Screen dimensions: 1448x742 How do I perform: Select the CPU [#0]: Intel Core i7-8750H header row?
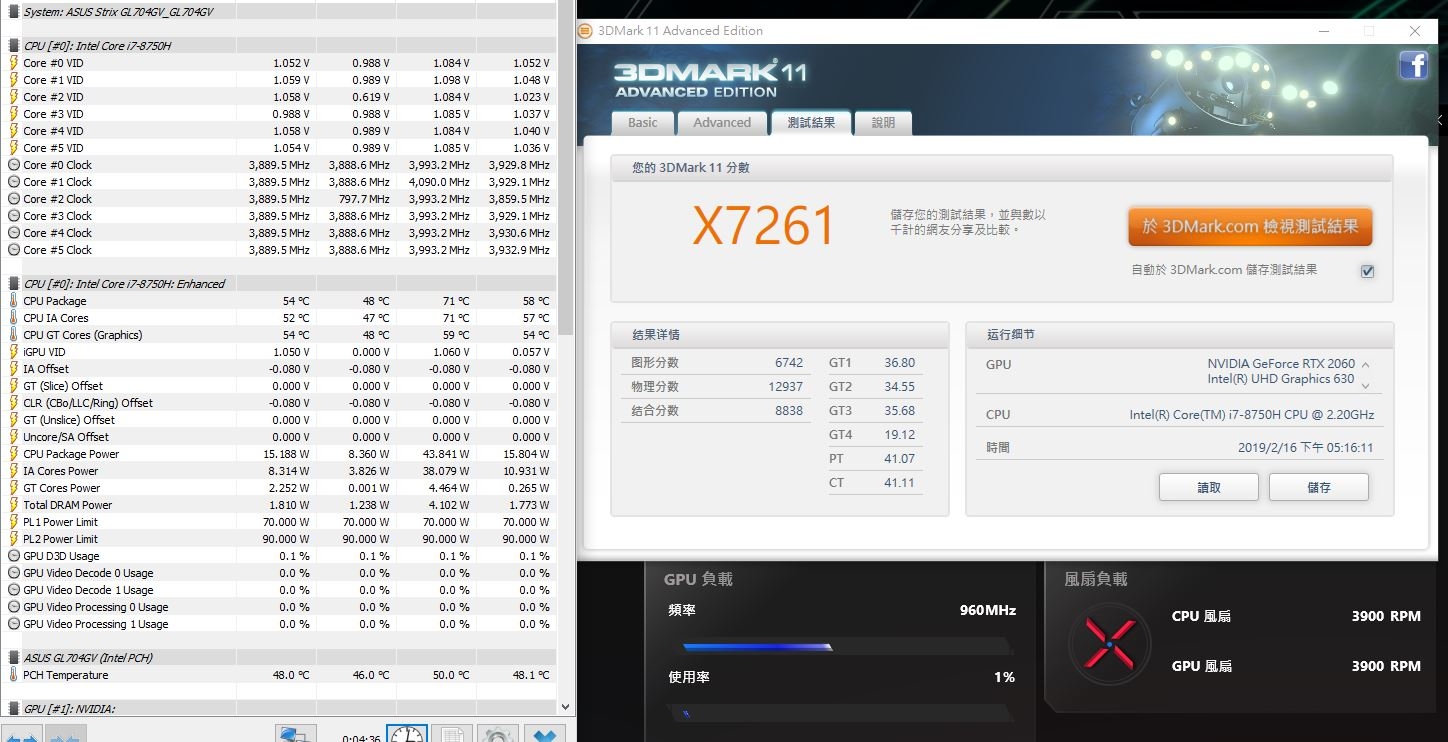(280, 45)
